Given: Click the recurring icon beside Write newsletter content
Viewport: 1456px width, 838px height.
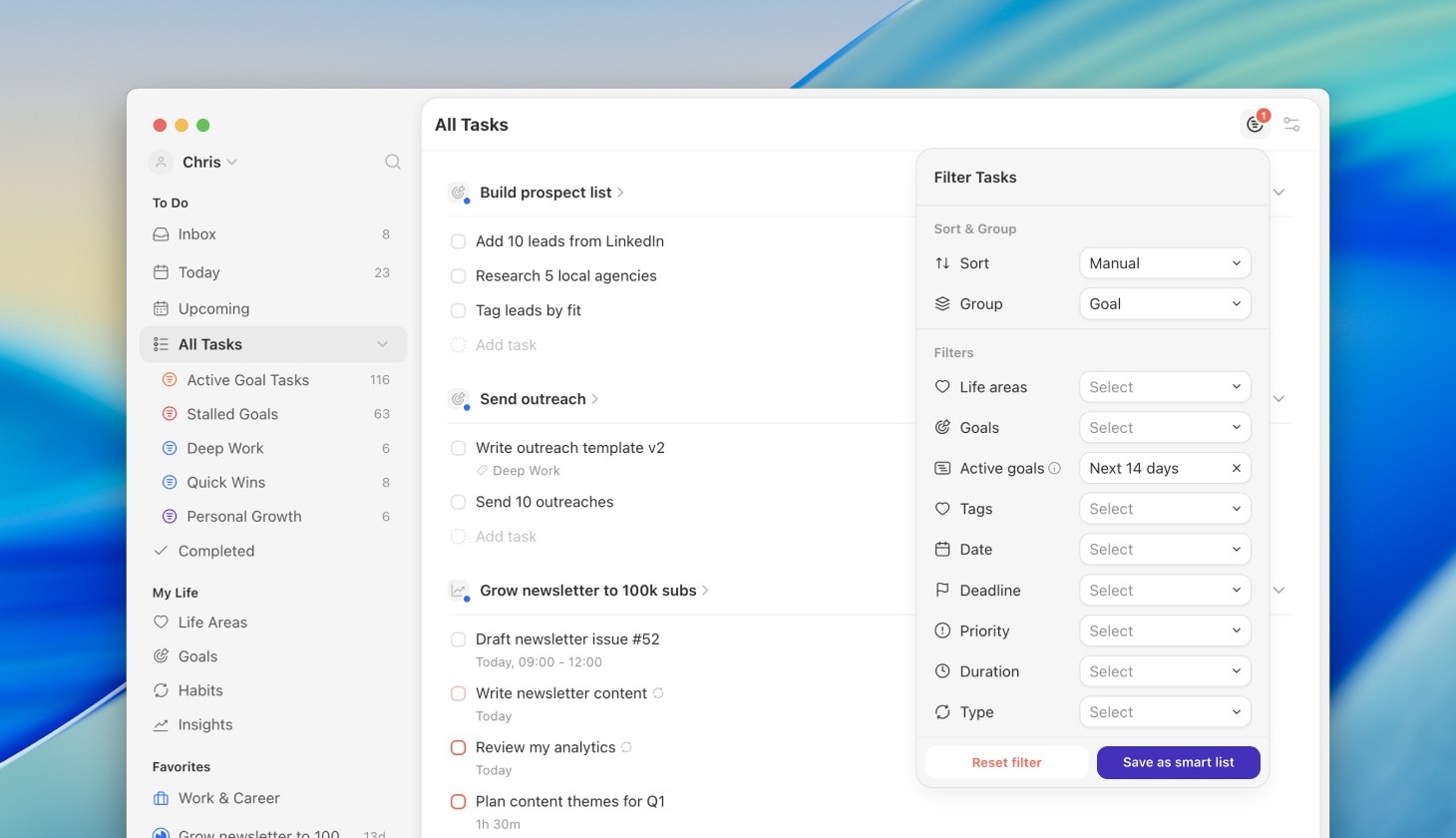Looking at the screenshot, I should 658,693.
